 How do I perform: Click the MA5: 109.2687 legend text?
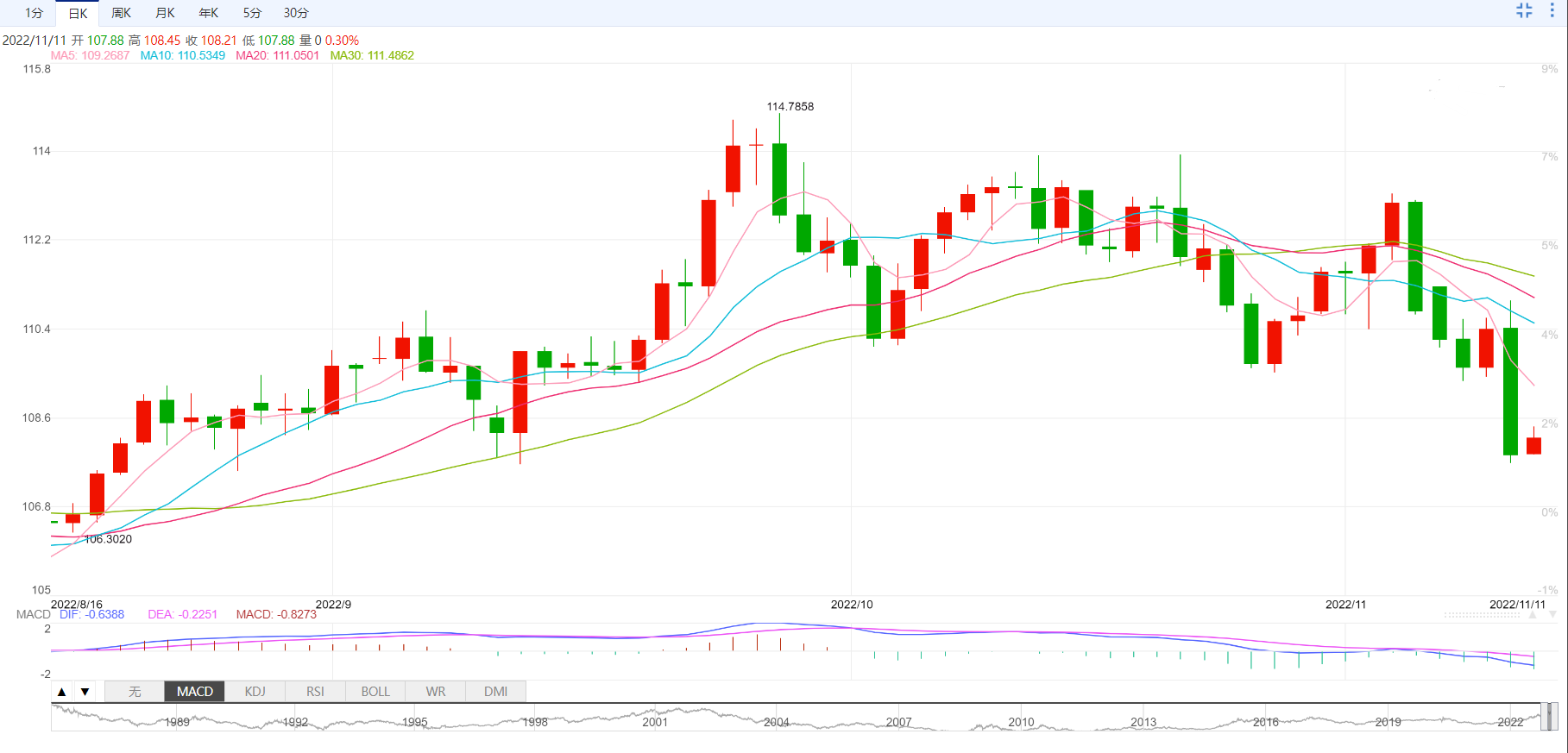pos(90,55)
